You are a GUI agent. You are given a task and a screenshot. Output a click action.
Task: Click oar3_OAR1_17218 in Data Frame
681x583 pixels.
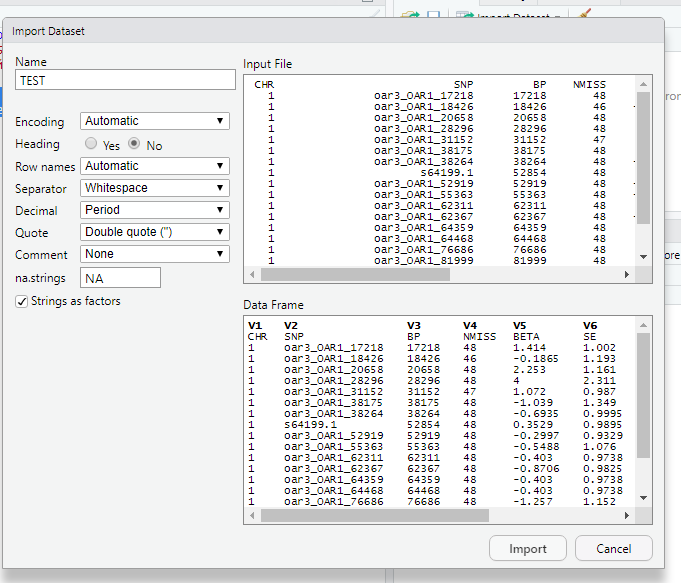pos(334,348)
